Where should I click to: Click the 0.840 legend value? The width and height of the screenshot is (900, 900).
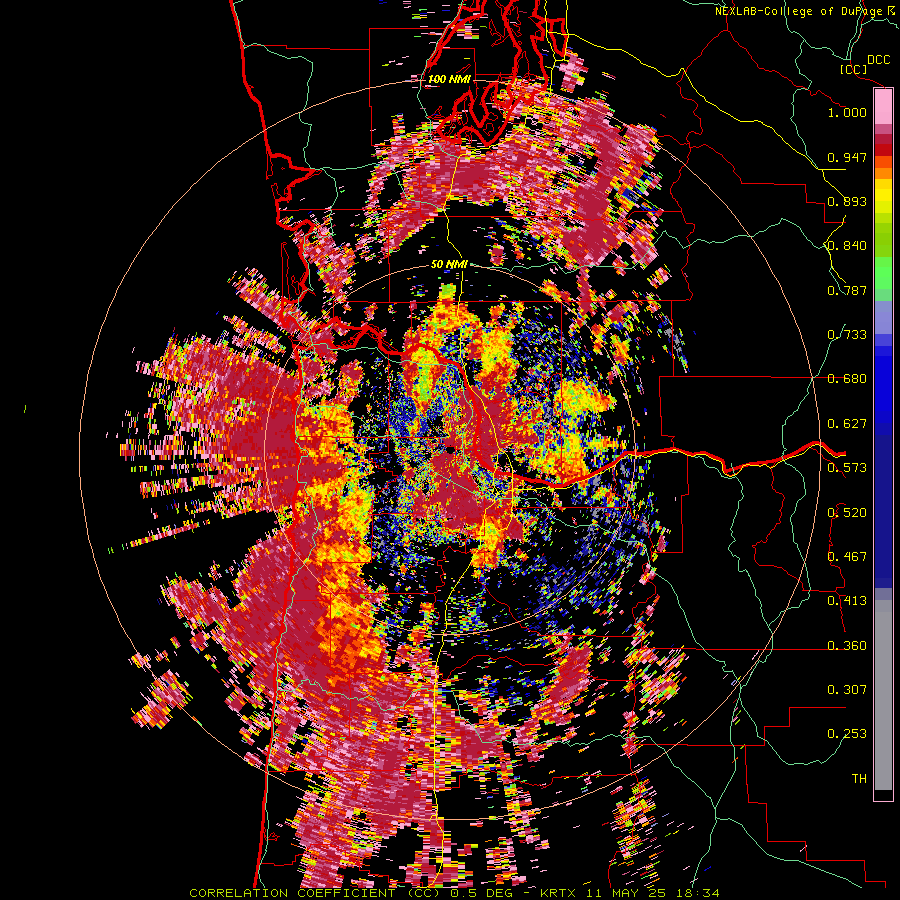coord(847,246)
